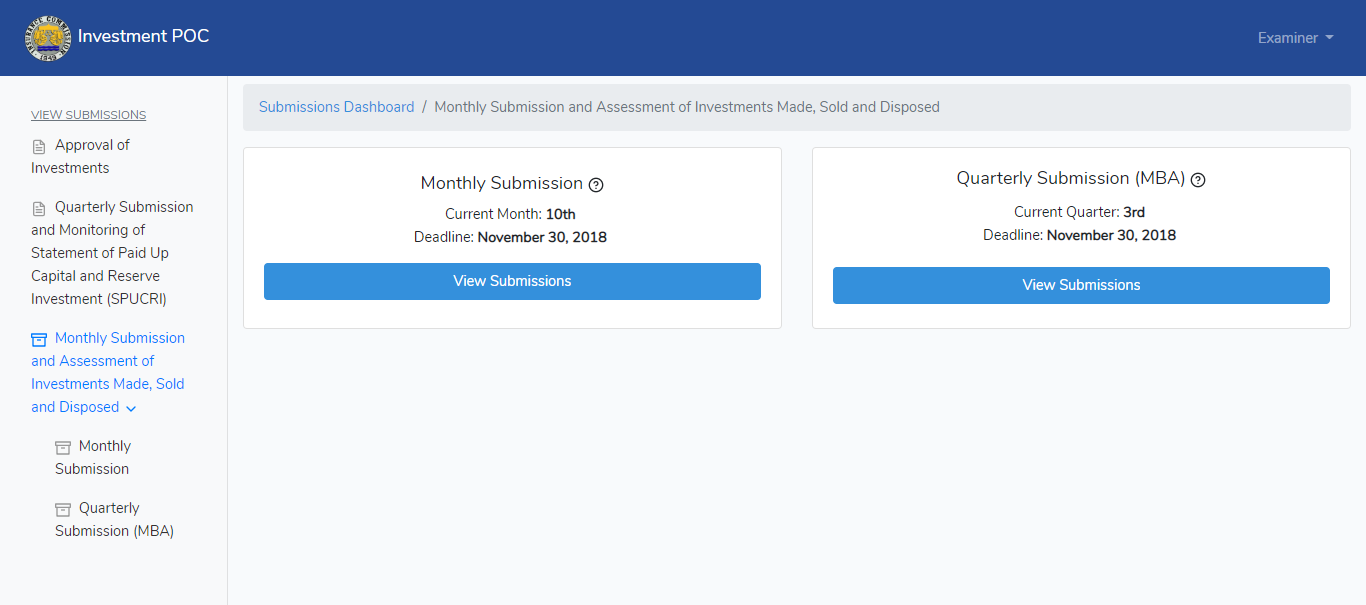Click the archive icon beside Monthly Submission and Assessment
Viewport: 1366px width, 605px height.
click(x=39, y=339)
